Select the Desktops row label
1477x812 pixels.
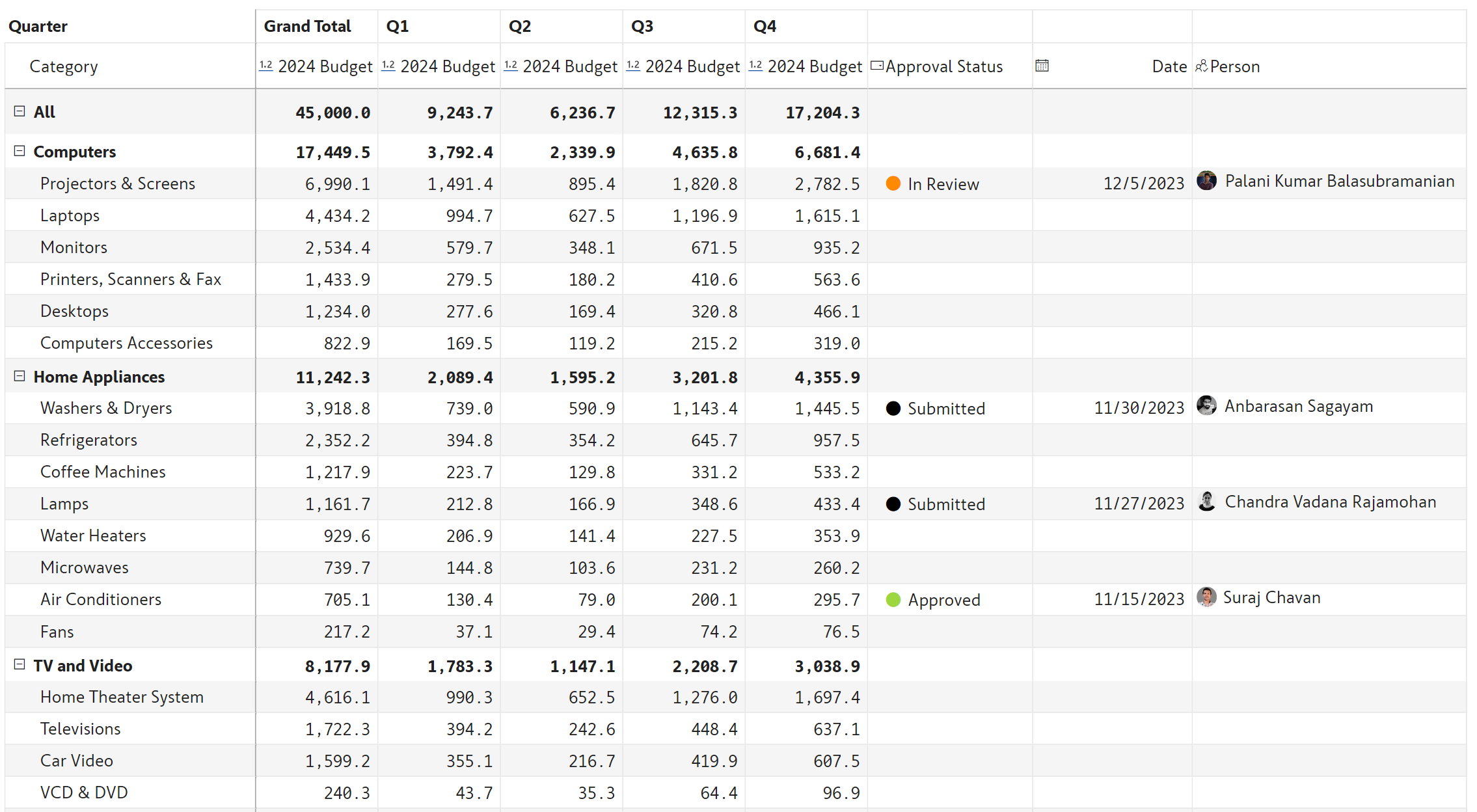pyautogui.click(x=74, y=311)
